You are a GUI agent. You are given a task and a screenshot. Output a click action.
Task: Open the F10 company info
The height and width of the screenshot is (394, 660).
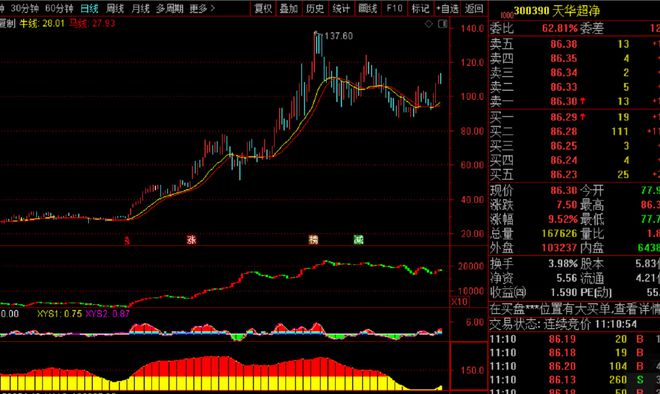pos(394,8)
